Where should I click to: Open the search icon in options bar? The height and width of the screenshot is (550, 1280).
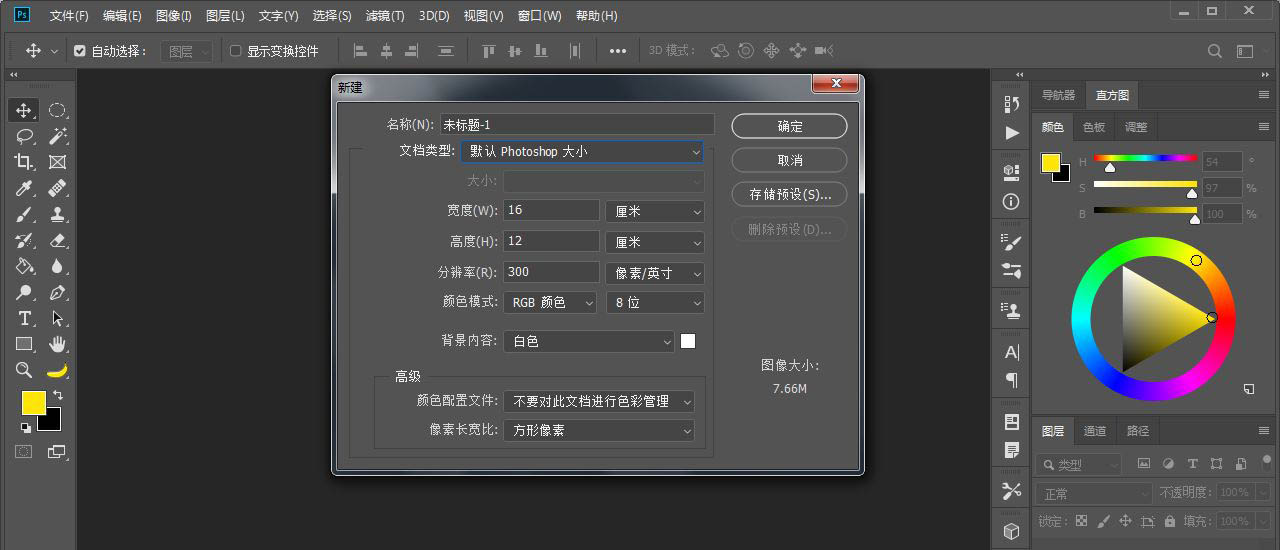[x=1214, y=51]
